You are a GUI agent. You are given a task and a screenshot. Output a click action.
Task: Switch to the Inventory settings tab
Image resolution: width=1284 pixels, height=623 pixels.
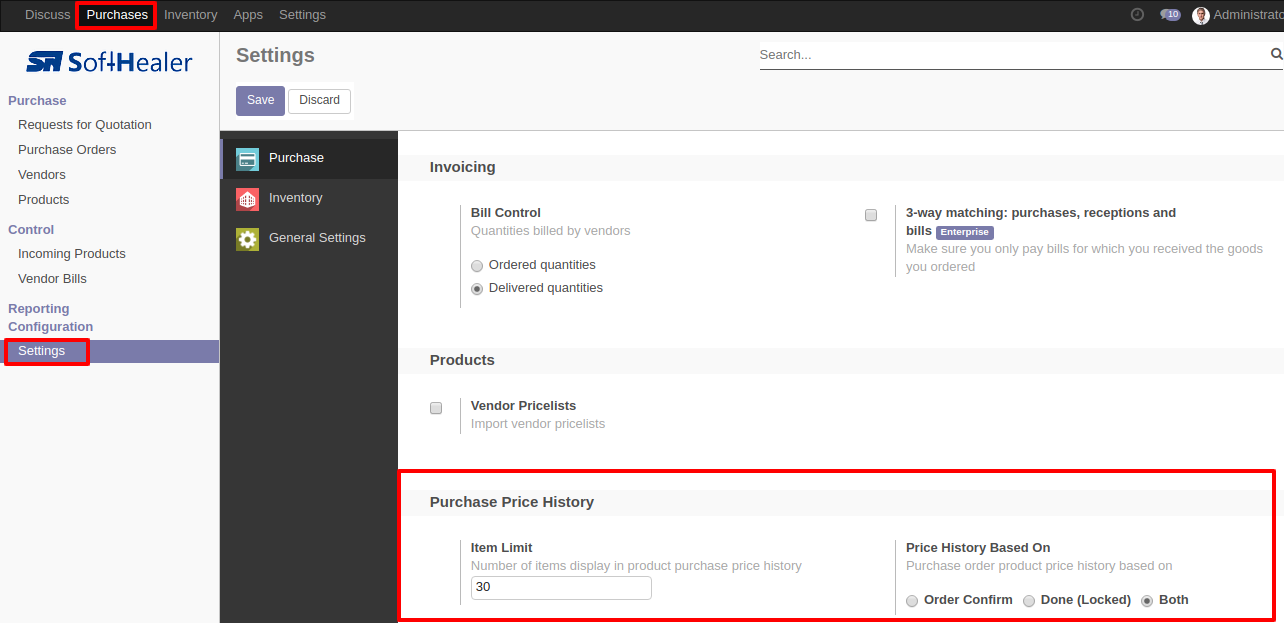309,198
